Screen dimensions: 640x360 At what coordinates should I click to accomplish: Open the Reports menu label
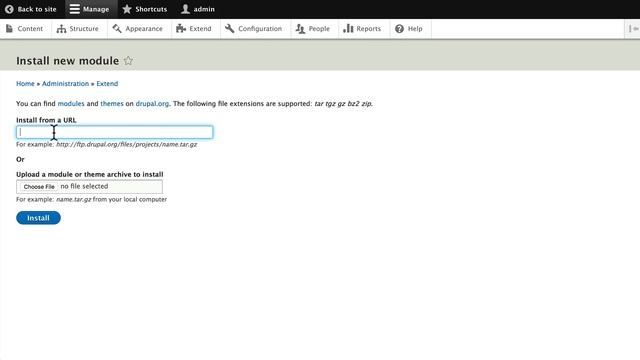(x=369, y=29)
